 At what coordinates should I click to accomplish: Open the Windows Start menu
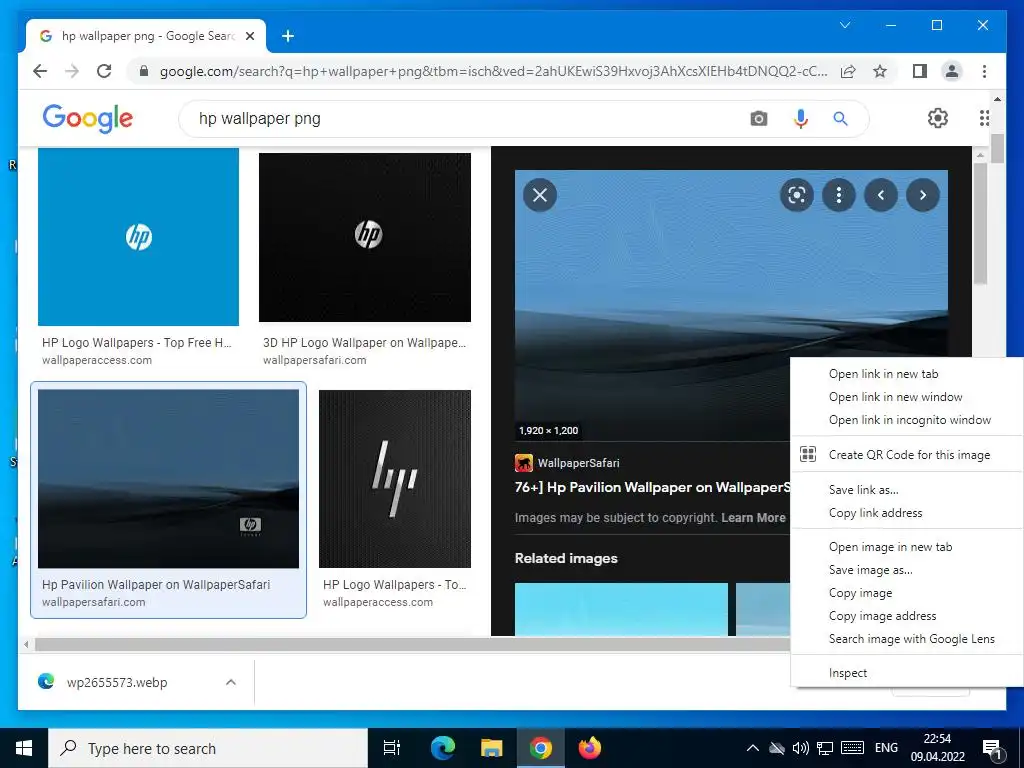click(24, 748)
